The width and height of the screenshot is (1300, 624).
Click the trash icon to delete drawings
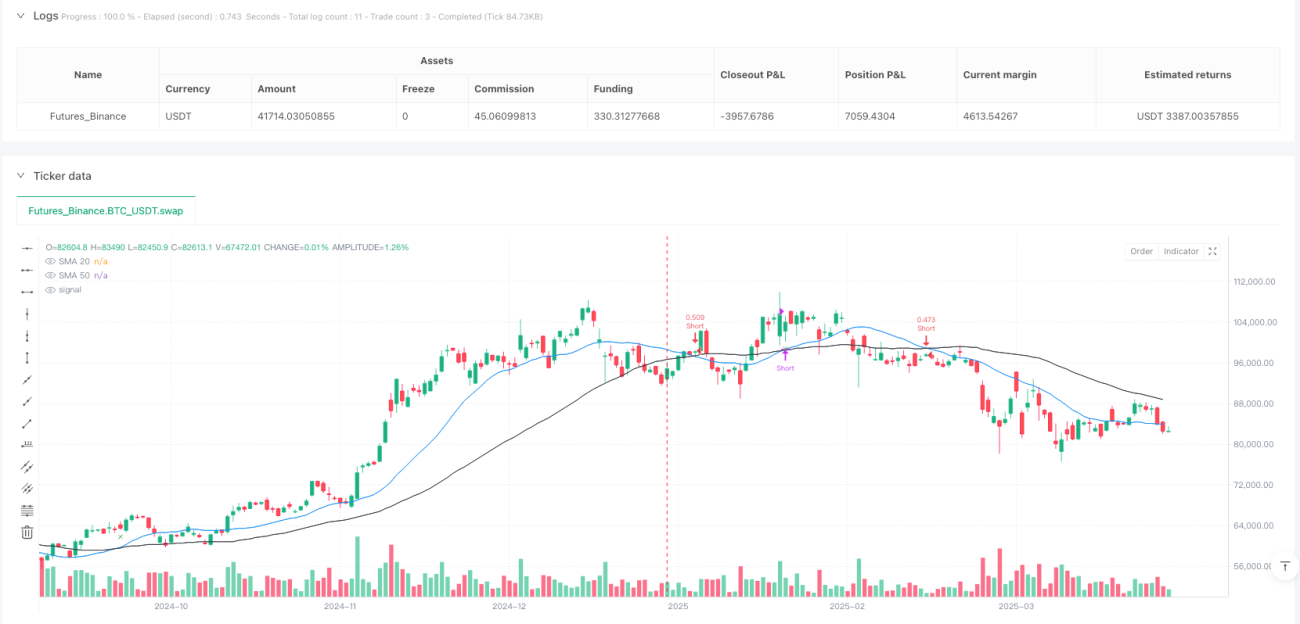pos(27,532)
